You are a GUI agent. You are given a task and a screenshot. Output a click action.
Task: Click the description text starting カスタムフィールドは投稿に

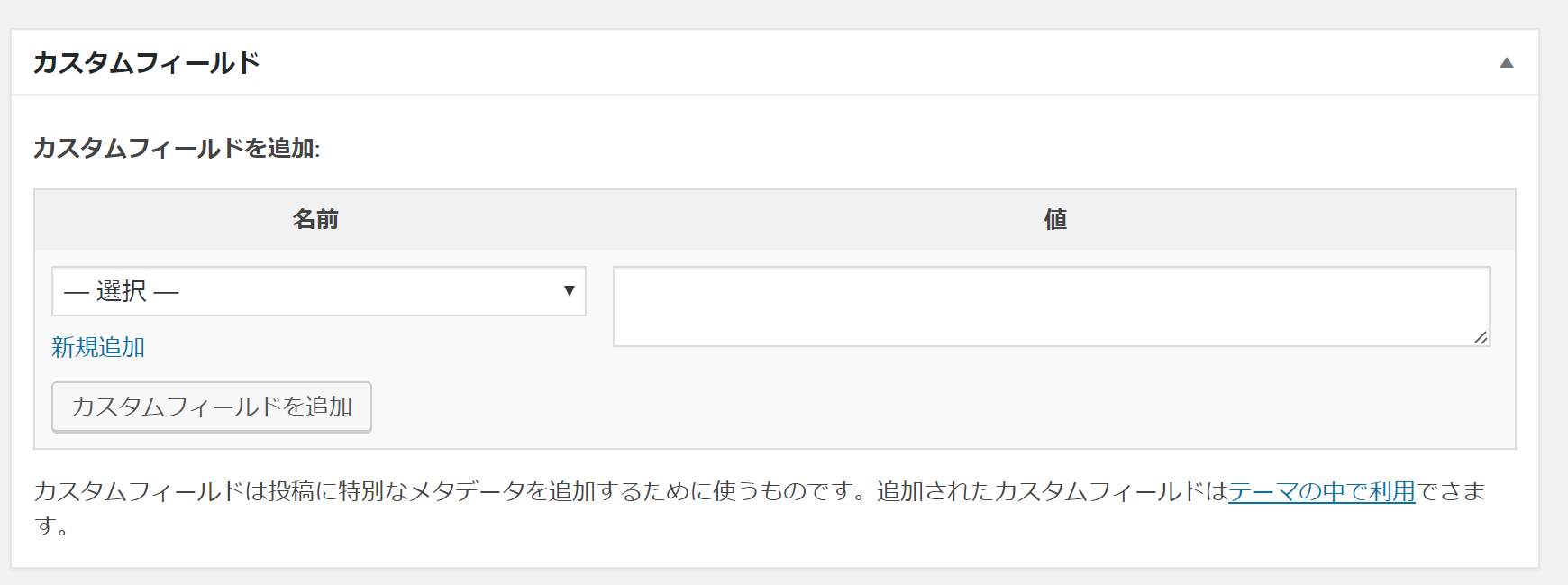pyautogui.click(x=270, y=491)
